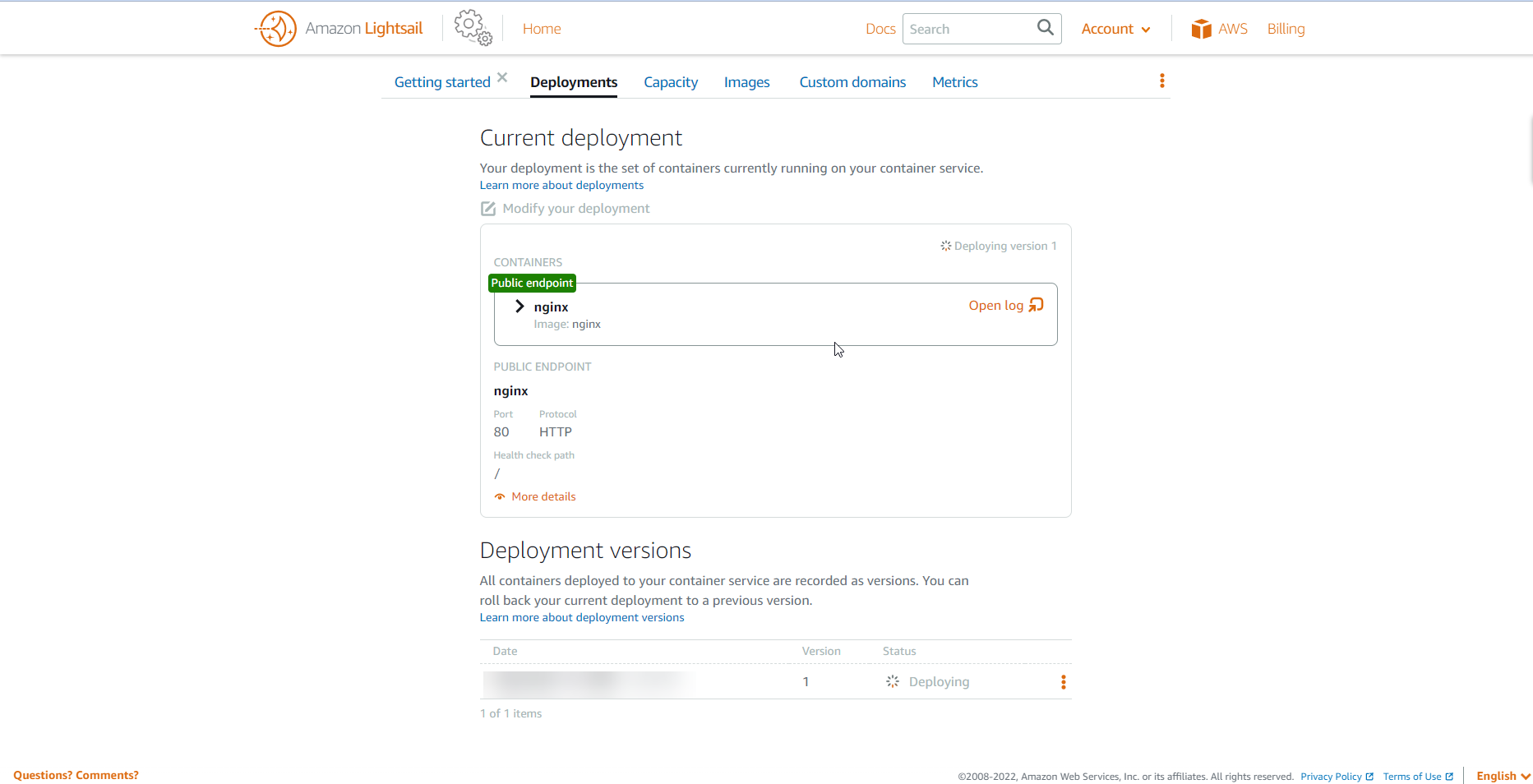Close the Getting started tab

coord(502,77)
